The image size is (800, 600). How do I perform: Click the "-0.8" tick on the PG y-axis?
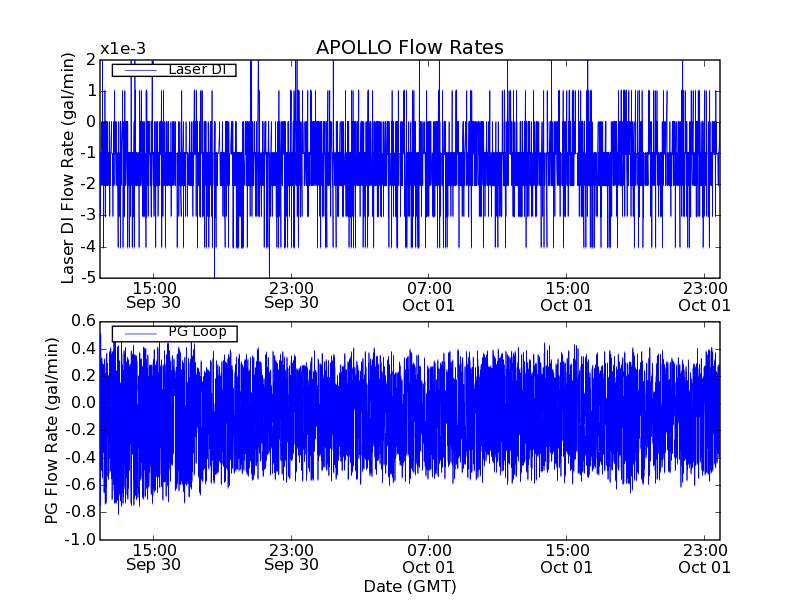[x=80, y=512]
